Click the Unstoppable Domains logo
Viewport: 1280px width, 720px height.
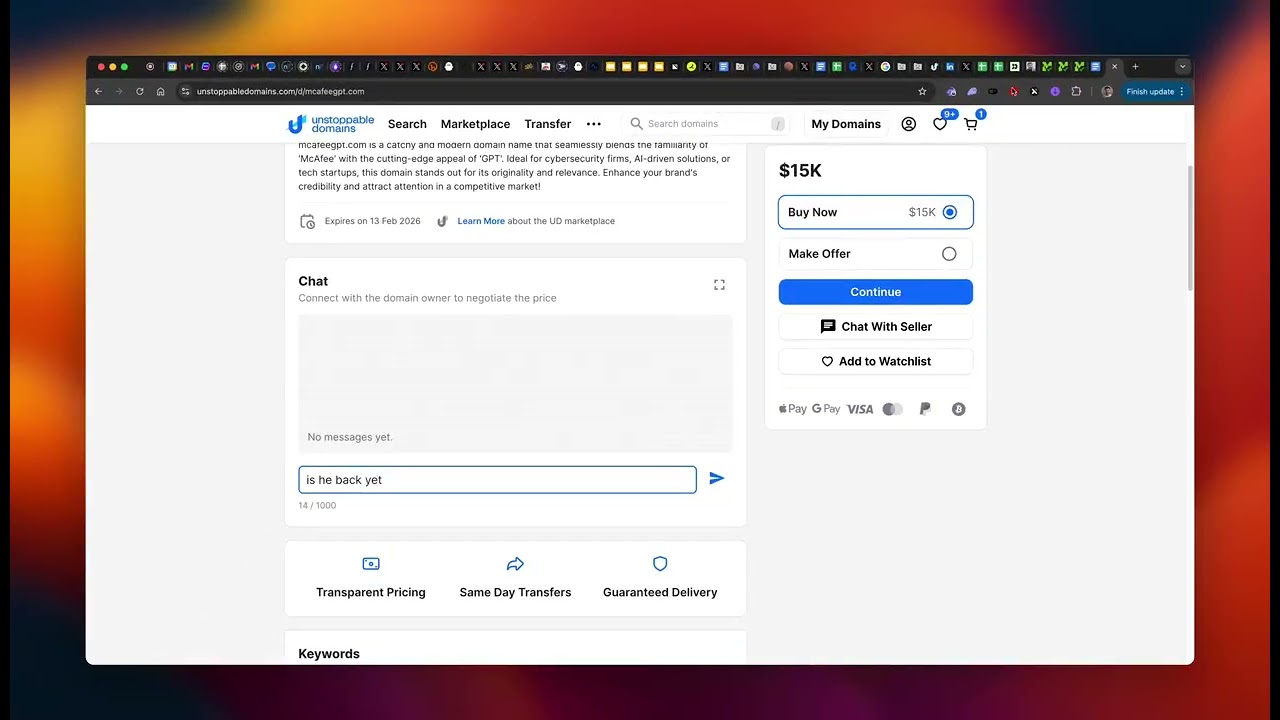pyautogui.click(x=330, y=124)
